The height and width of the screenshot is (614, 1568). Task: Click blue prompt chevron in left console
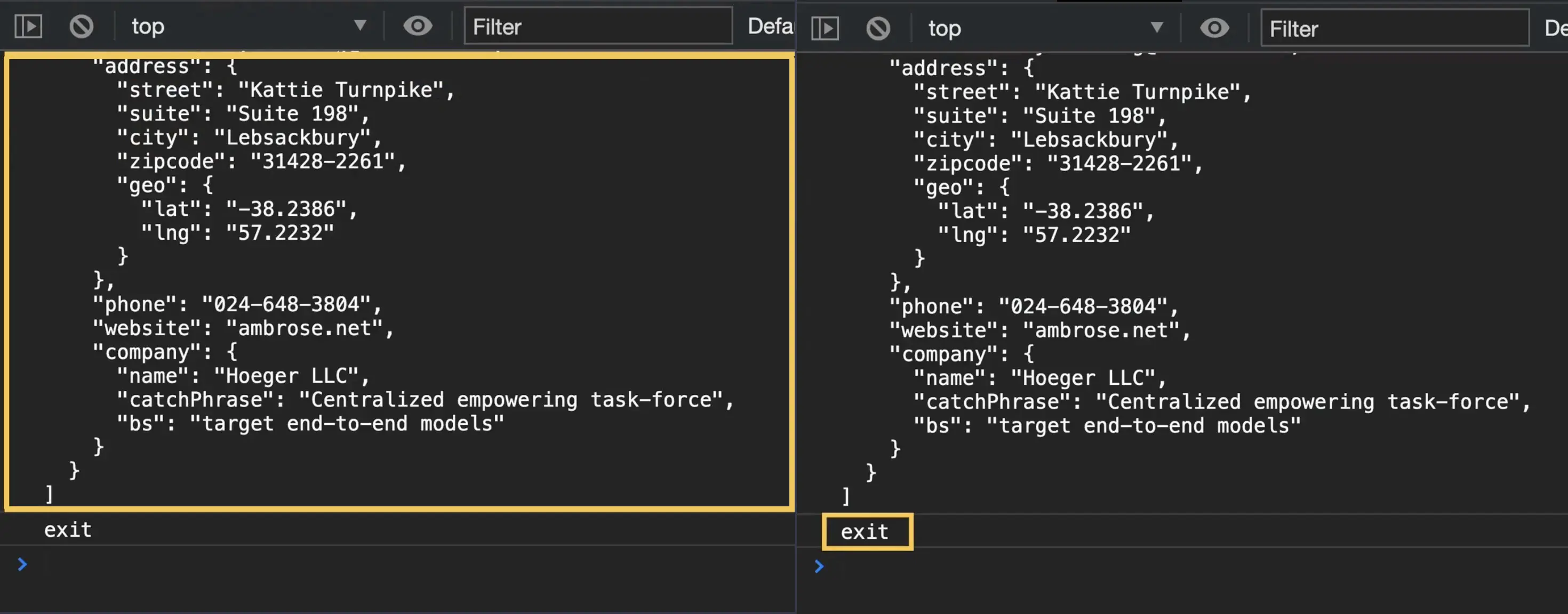tap(22, 564)
